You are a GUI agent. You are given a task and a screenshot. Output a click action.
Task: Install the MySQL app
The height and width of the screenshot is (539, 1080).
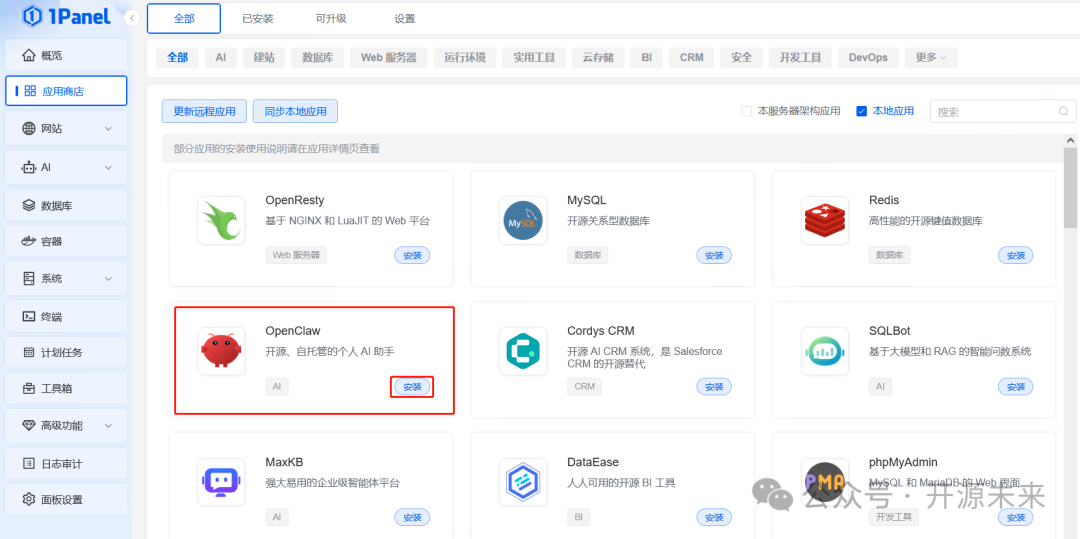[714, 255]
